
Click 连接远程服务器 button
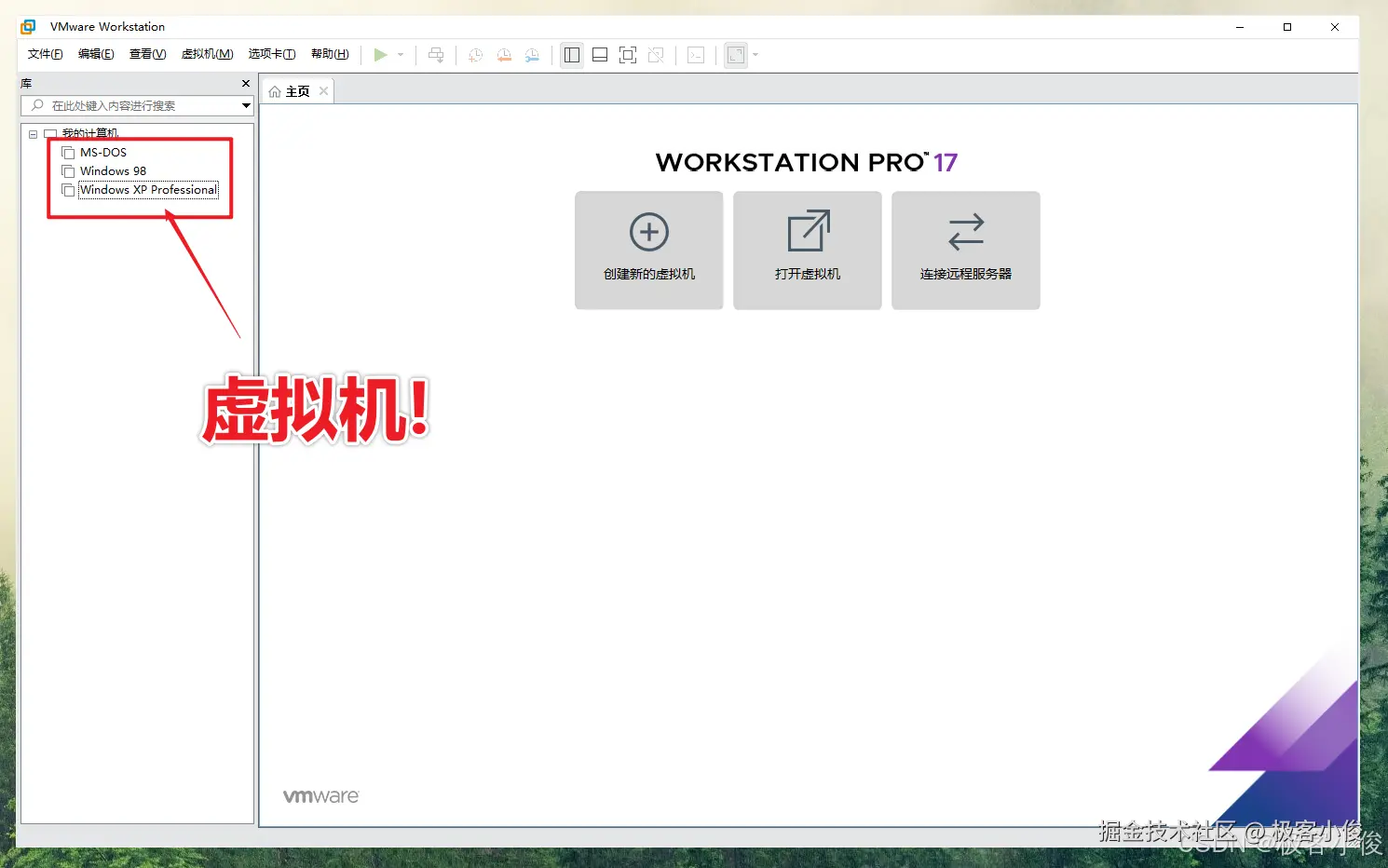(x=966, y=251)
